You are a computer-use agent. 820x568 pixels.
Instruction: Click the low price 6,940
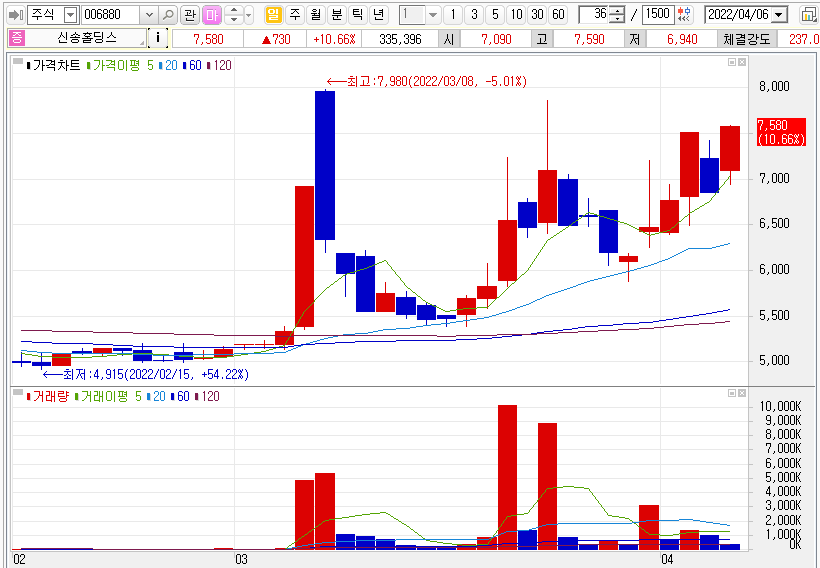point(682,39)
